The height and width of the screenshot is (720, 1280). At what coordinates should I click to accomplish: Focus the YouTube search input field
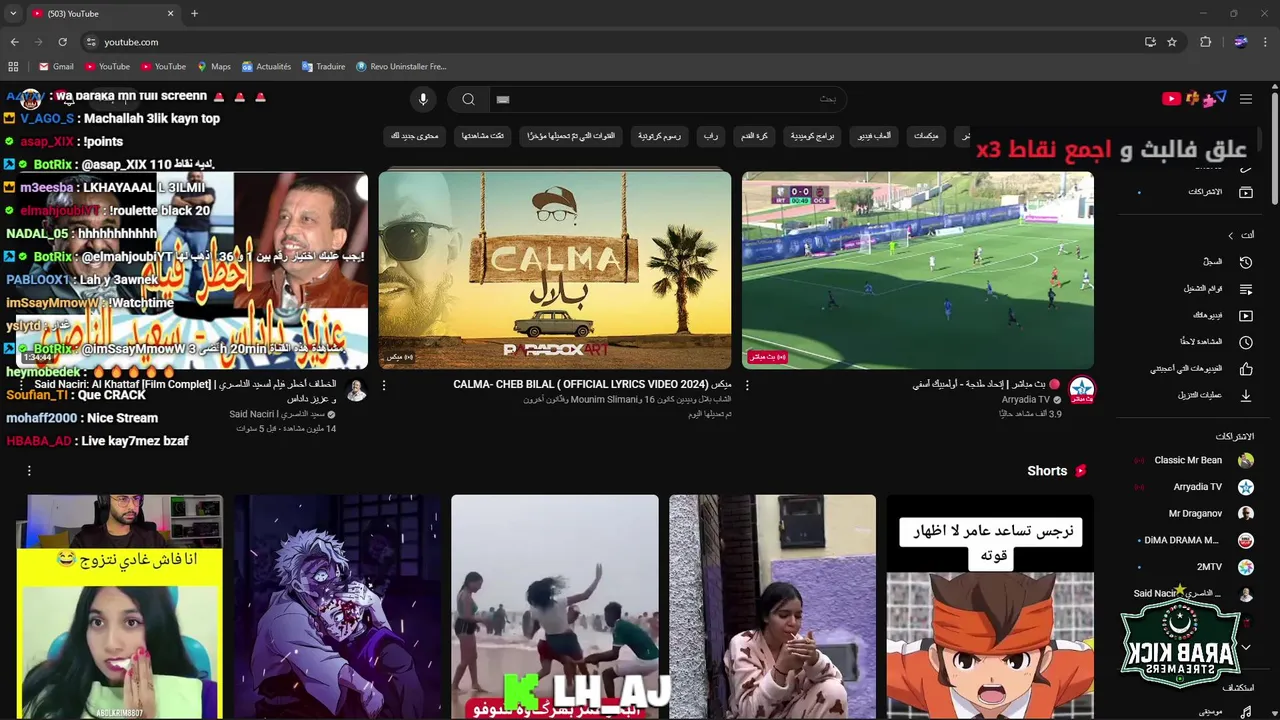click(667, 99)
